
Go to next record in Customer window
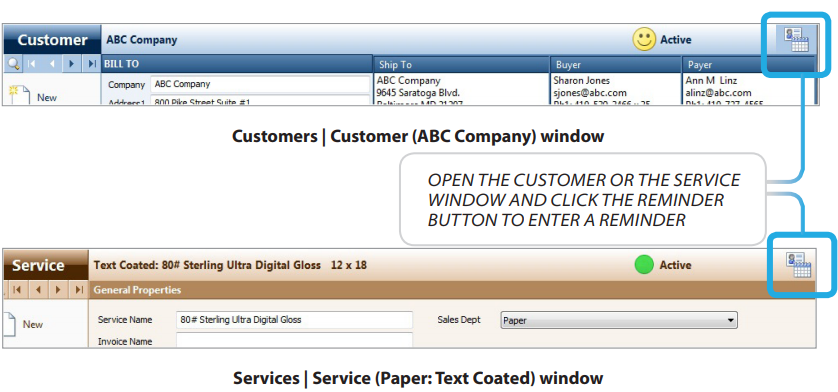pos(72,64)
